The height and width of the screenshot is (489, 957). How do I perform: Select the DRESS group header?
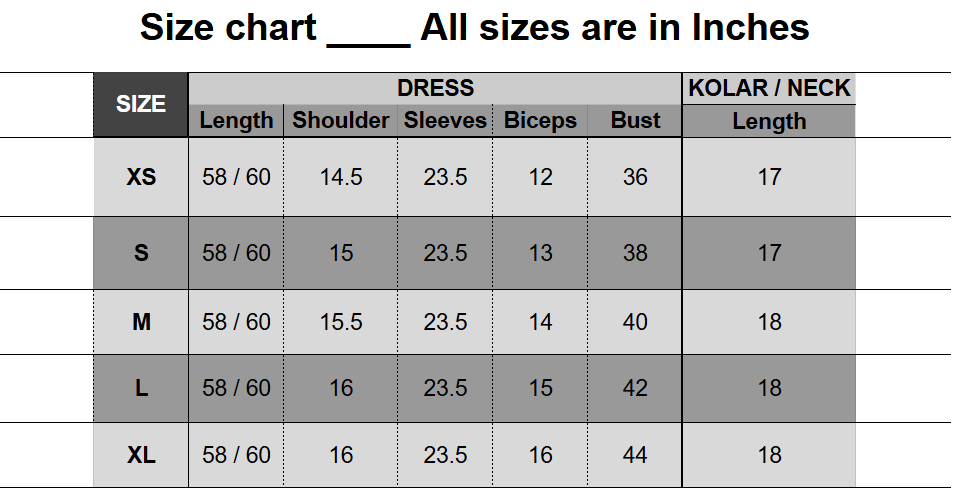coord(435,88)
